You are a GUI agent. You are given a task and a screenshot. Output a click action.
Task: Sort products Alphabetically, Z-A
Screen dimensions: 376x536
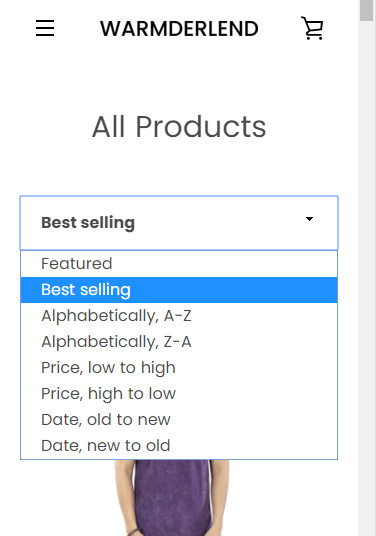(x=179, y=342)
